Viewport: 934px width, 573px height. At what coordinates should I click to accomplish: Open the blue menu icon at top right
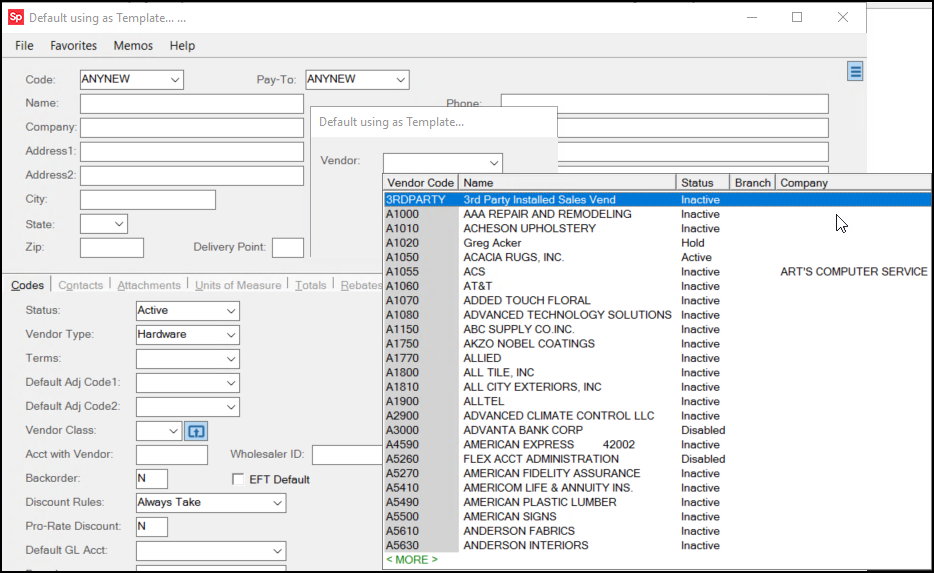pos(855,71)
